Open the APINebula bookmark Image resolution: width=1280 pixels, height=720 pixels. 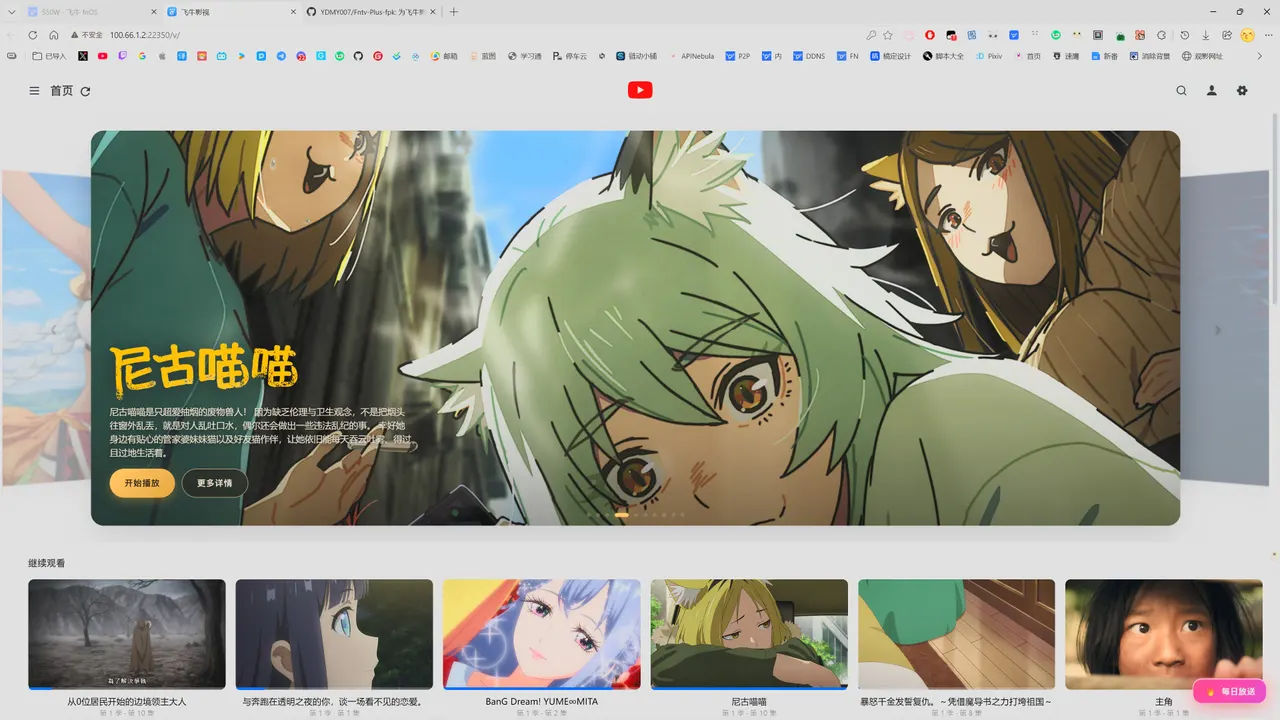pyautogui.click(x=692, y=56)
